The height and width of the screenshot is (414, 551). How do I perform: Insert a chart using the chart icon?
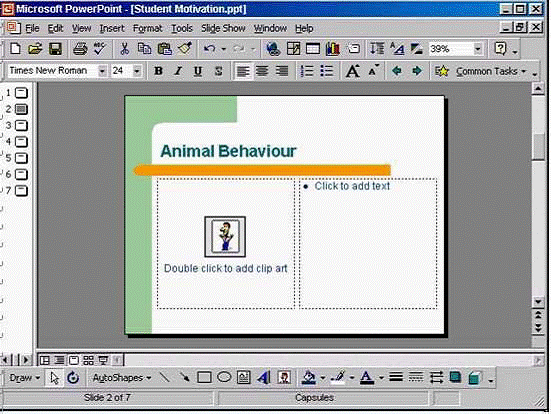pos(332,49)
